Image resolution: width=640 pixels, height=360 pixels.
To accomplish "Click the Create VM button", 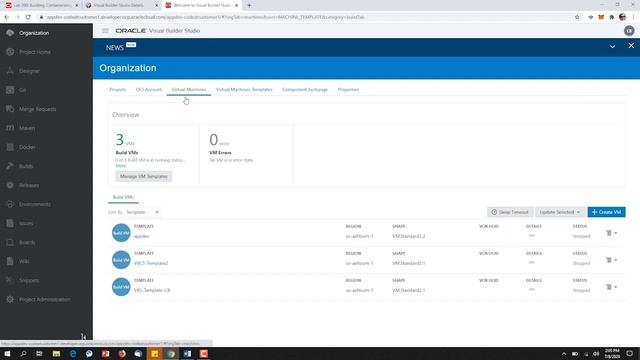I will click(x=606, y=212).
